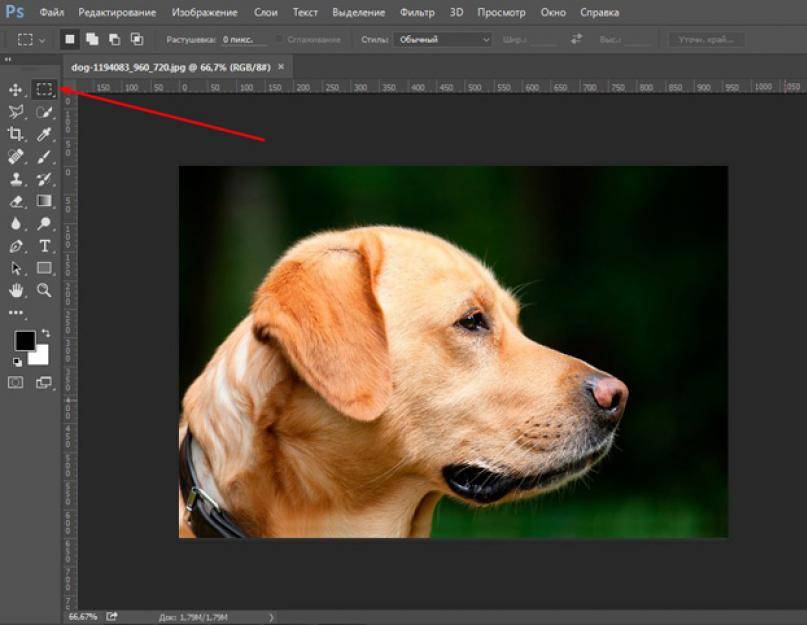Click the Photoshop Ps logo
This screenshot has width=807, height=625.
click(14, 11)
